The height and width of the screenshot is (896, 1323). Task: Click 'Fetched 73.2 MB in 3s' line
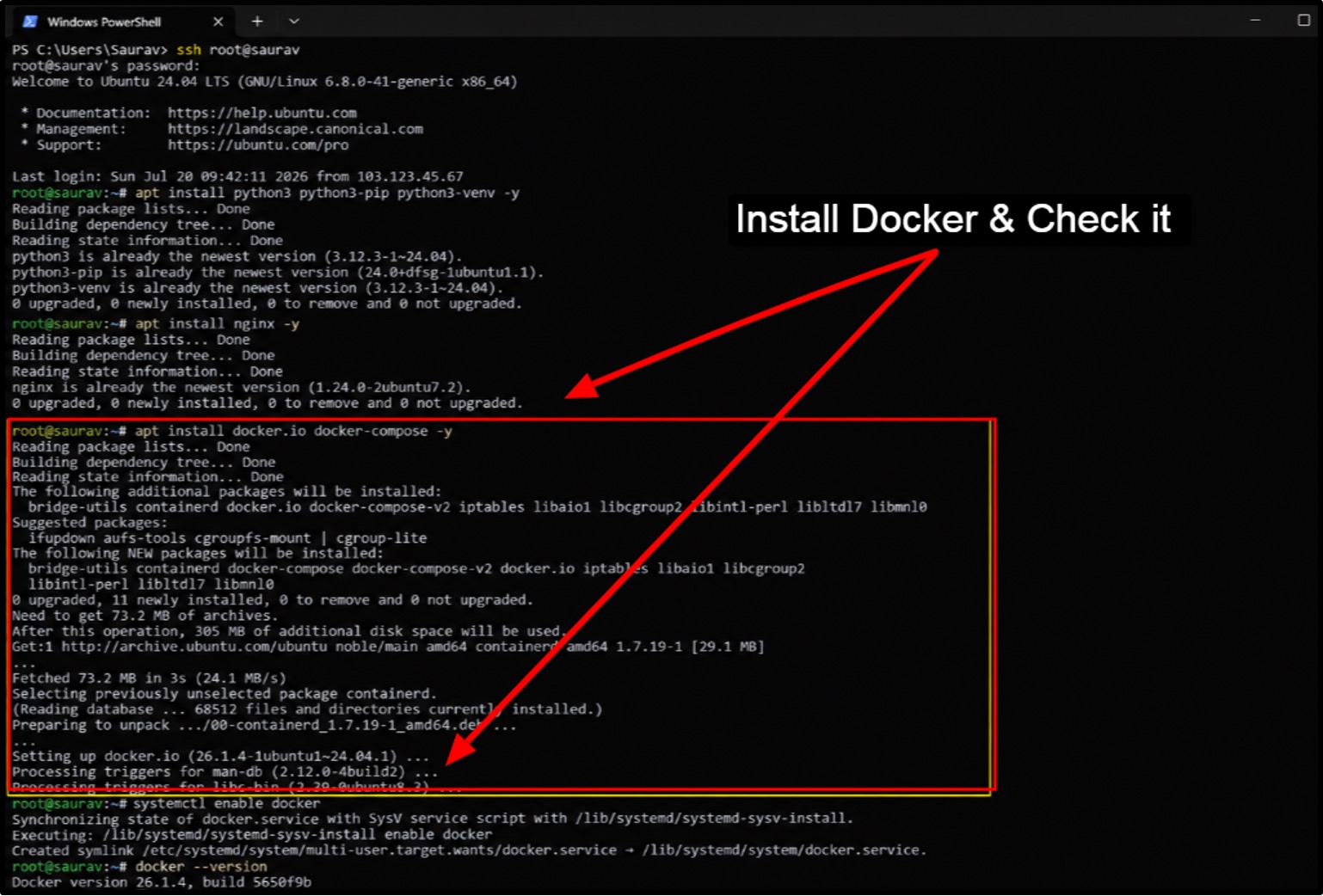pos(149,678)
